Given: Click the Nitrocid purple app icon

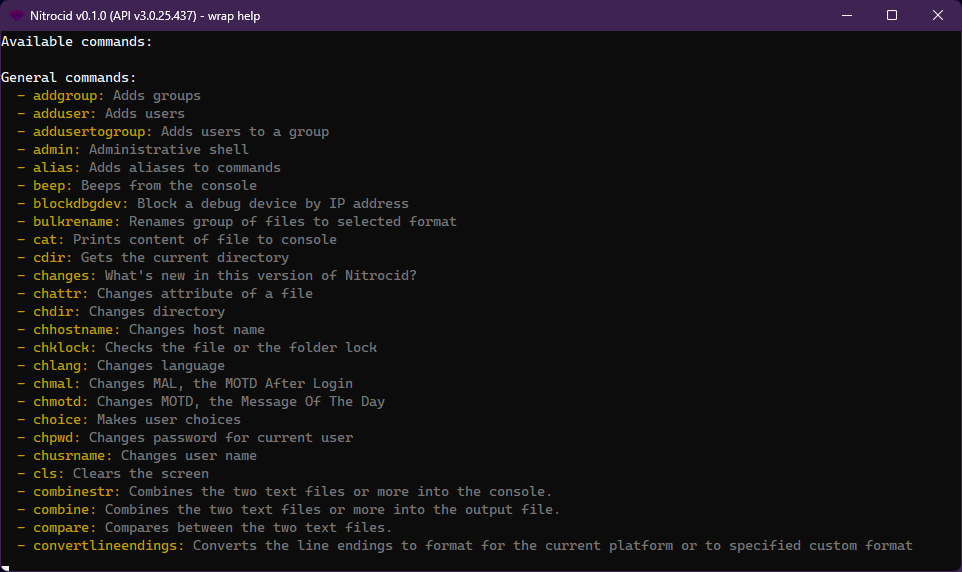Looking at the screenshot, I should click(x=17, y=15).
